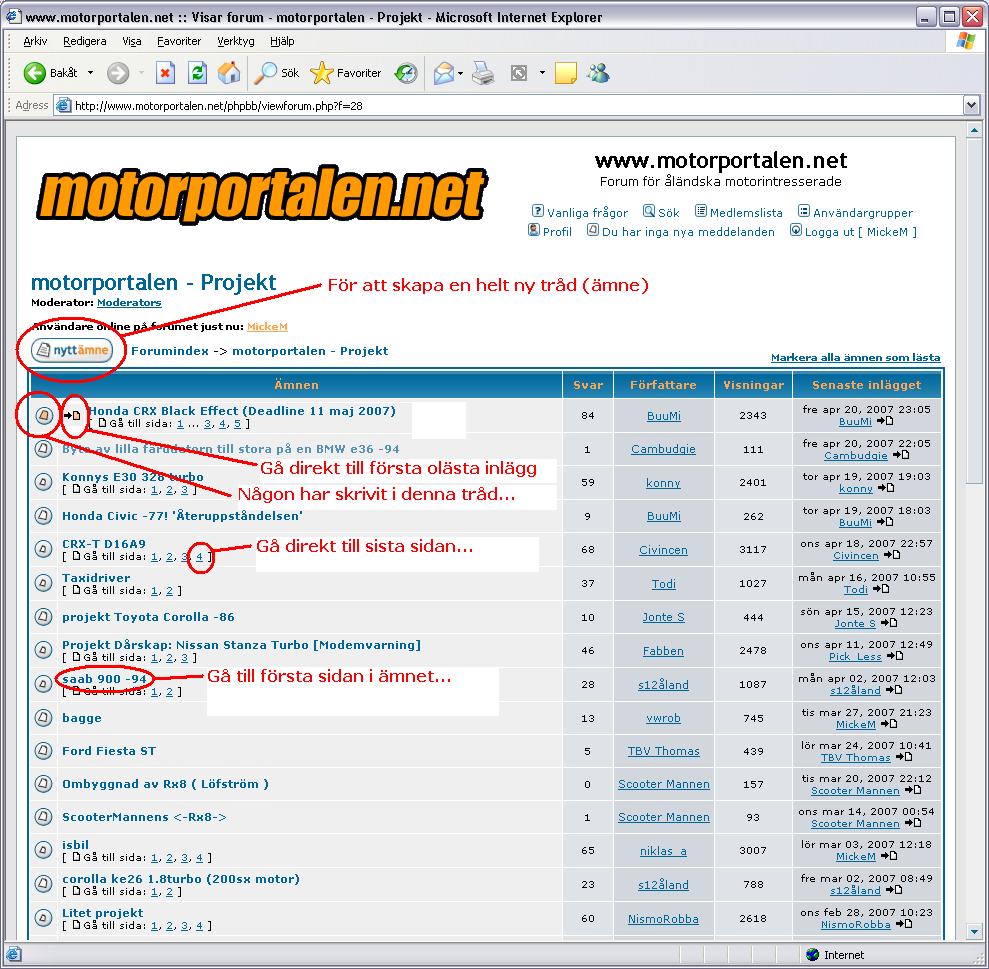
Task: Log out via Logga ut [ MickeM ]
Action: tap(860, 232)
